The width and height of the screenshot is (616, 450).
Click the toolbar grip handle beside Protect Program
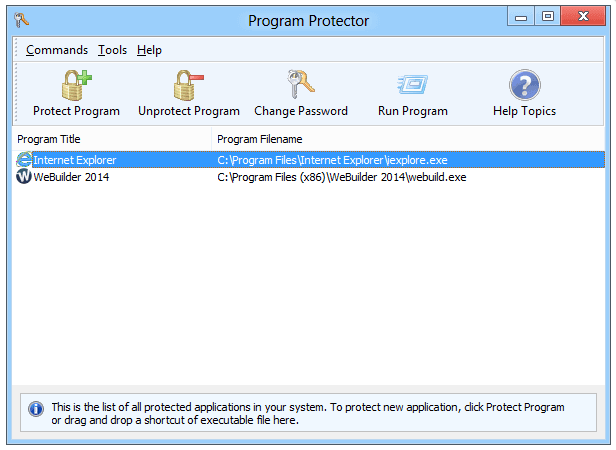coord(16,93)
